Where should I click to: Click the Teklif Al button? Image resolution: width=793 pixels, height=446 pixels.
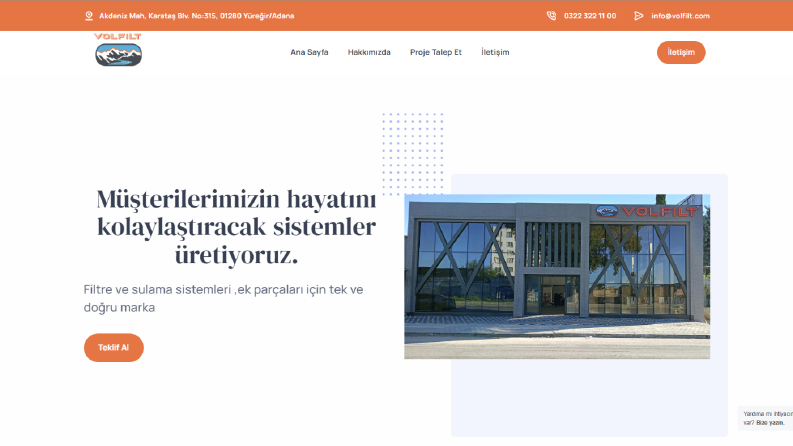tap(114, 347)
